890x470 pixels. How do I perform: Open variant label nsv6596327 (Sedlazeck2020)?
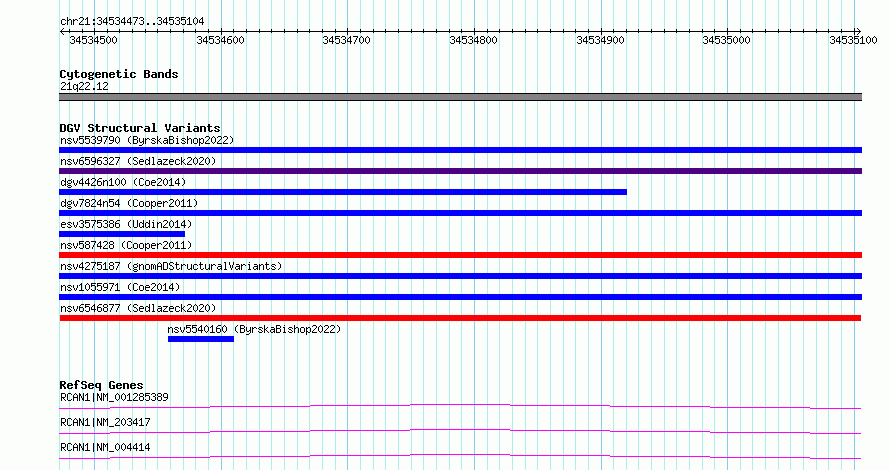(x=138, y=161)
